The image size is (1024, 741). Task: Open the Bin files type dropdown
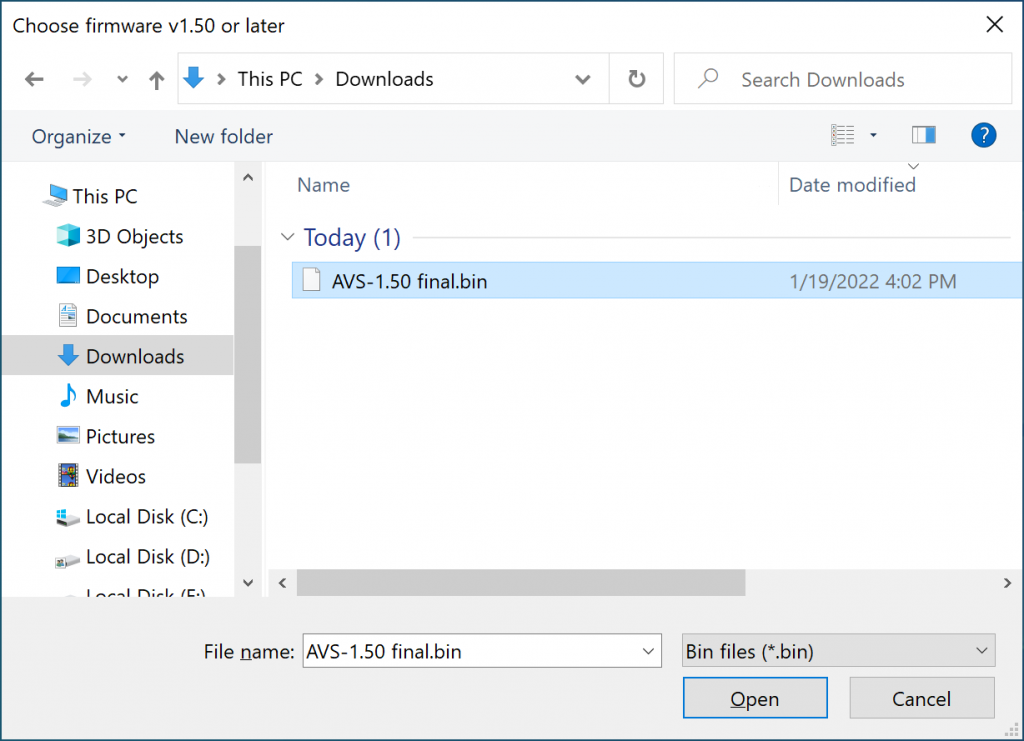pyautogui.click(x=838, y=652)
